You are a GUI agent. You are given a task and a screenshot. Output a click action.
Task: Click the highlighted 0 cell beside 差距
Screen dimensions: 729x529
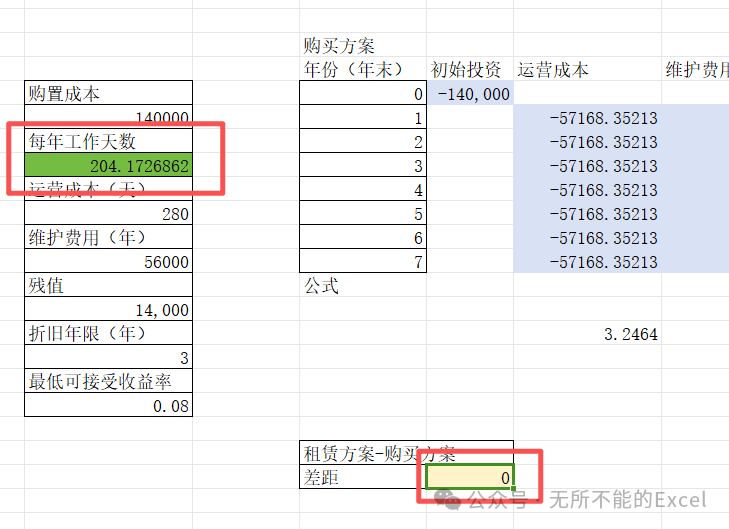point(470,477)
